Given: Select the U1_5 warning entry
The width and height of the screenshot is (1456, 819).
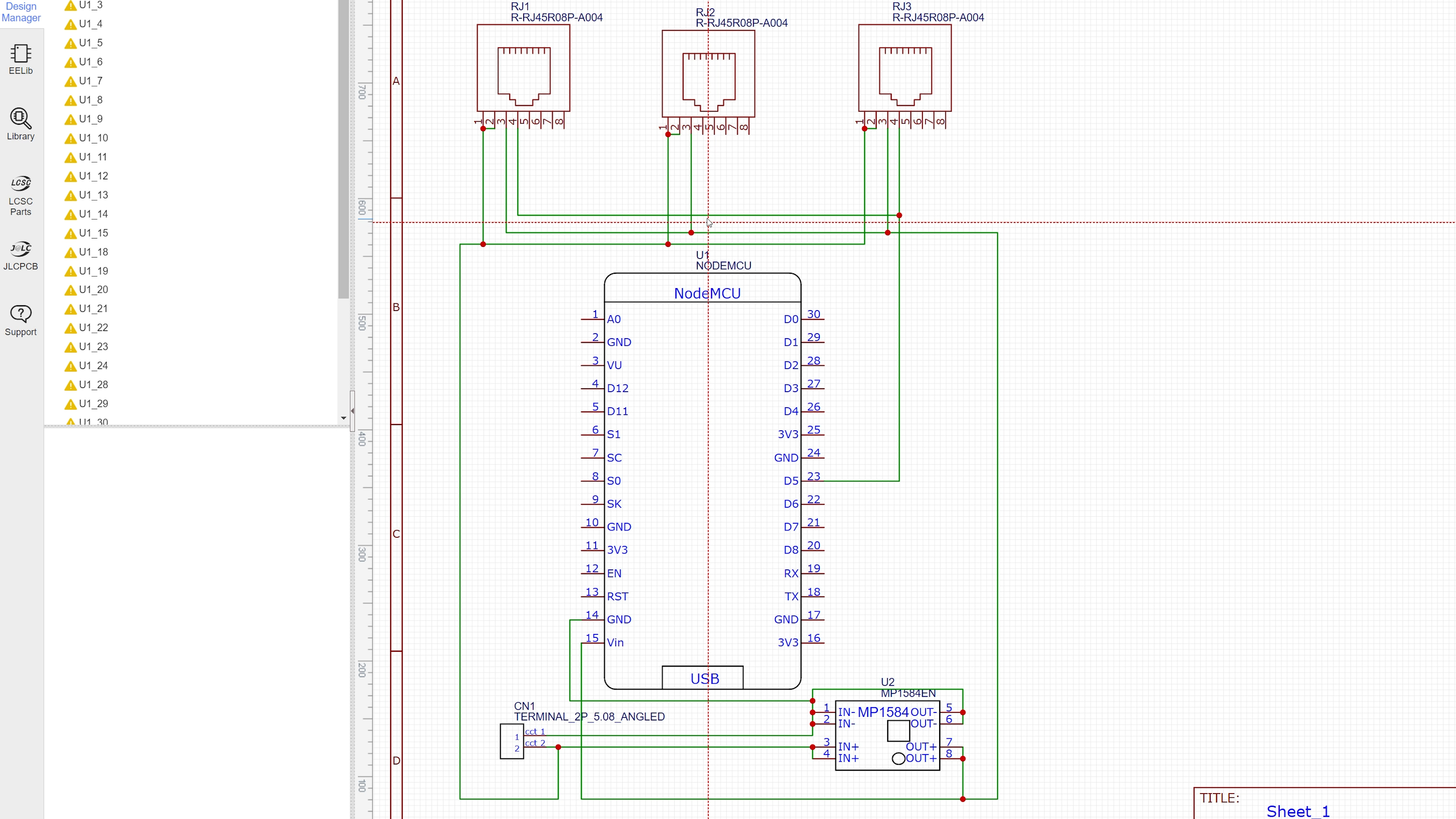Looking at the screenshot, I should 91,43.
